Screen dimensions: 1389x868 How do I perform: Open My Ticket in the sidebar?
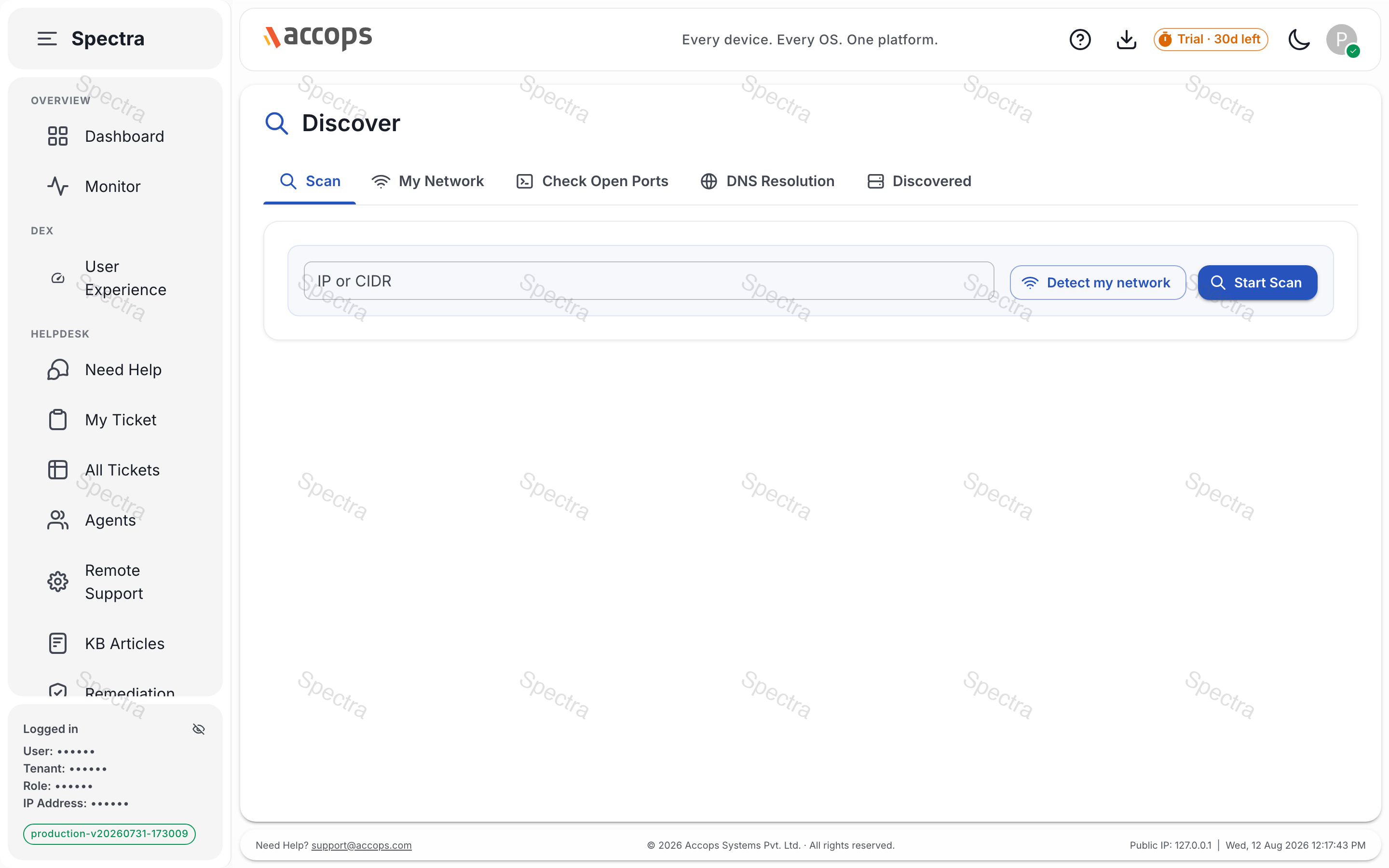point(115,420)
